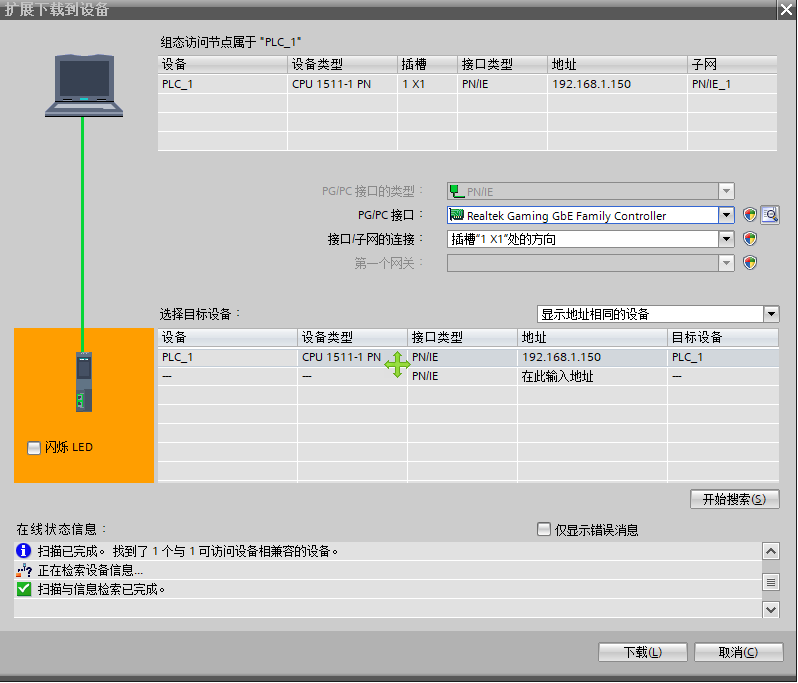Click the PLC CPU module icon
798x683 pixels.
tap(84, 382)
